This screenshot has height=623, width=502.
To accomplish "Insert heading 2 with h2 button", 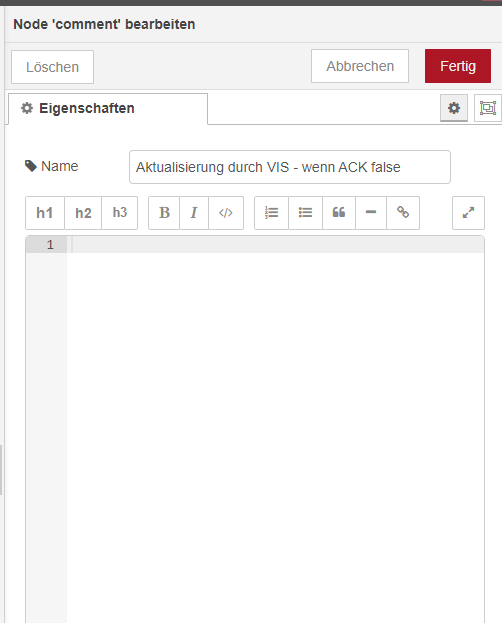I will [x=83, y=213].
